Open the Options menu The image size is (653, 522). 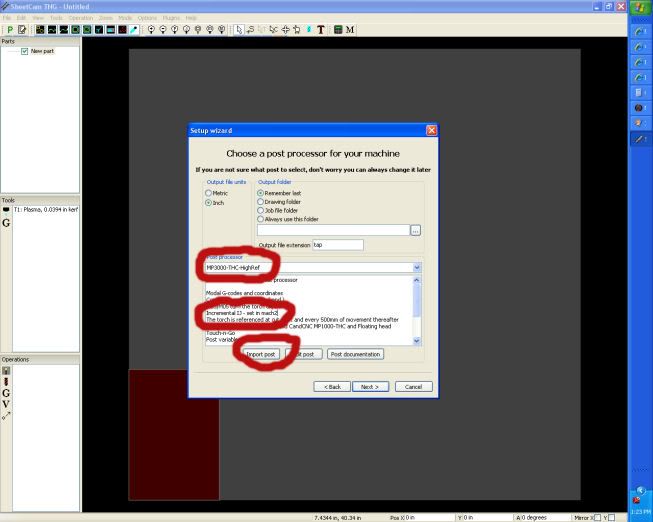pos(147,18)
